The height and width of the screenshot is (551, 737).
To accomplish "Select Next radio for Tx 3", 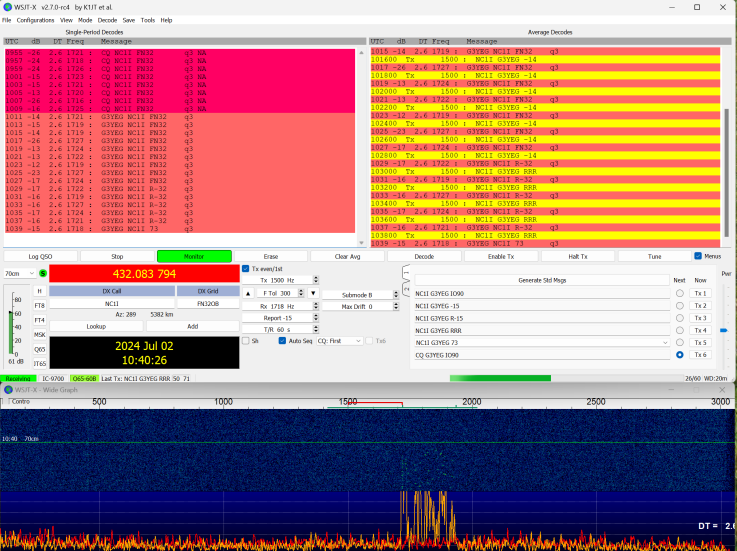I will click(680, 318).
